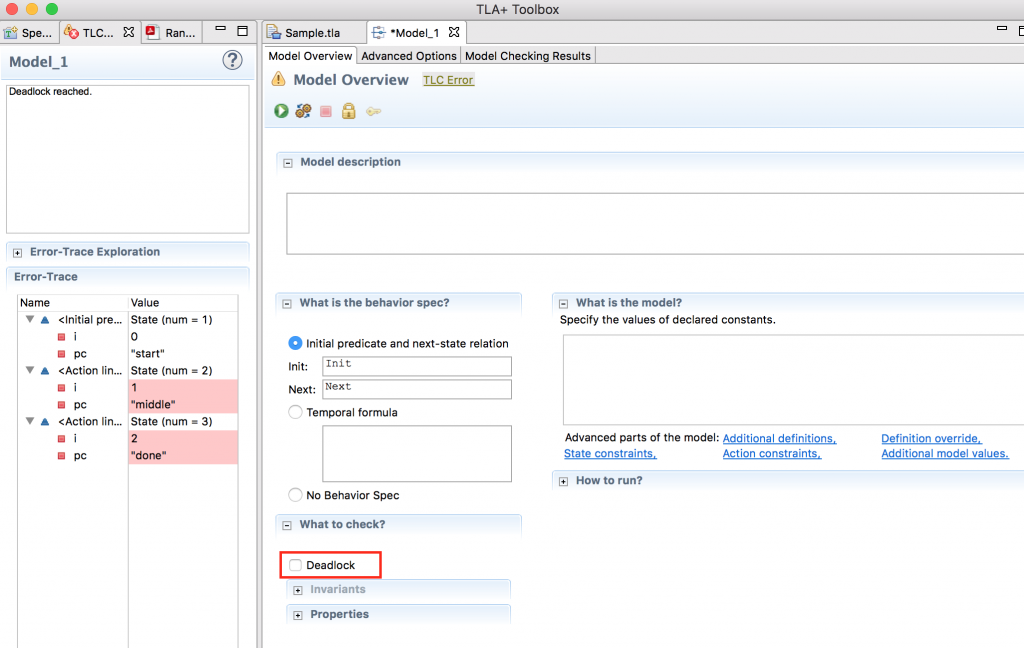The width and height of the screenshot is (1024, 648).
Task: Close the TLC errors tab with X
Action: 129,32
